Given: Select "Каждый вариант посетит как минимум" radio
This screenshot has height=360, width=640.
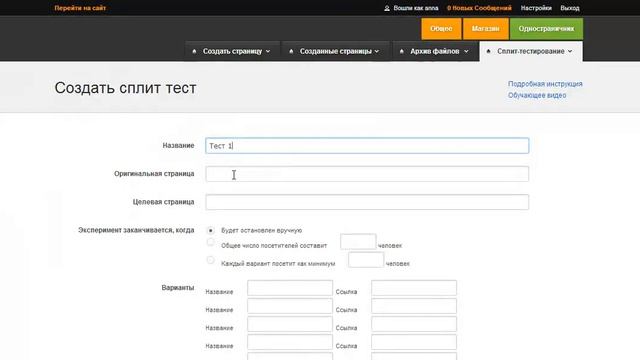Looking at the screenshot, I should [211, 260].
